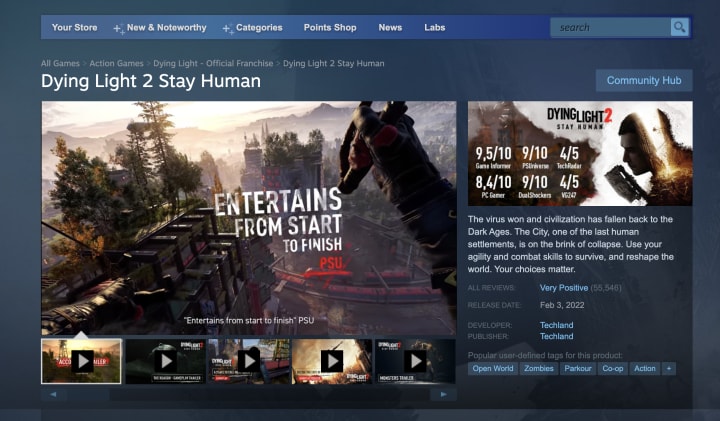Open the Action Games breadcrumb
This screenshot has height=421, width=720.
coord(116,63)
